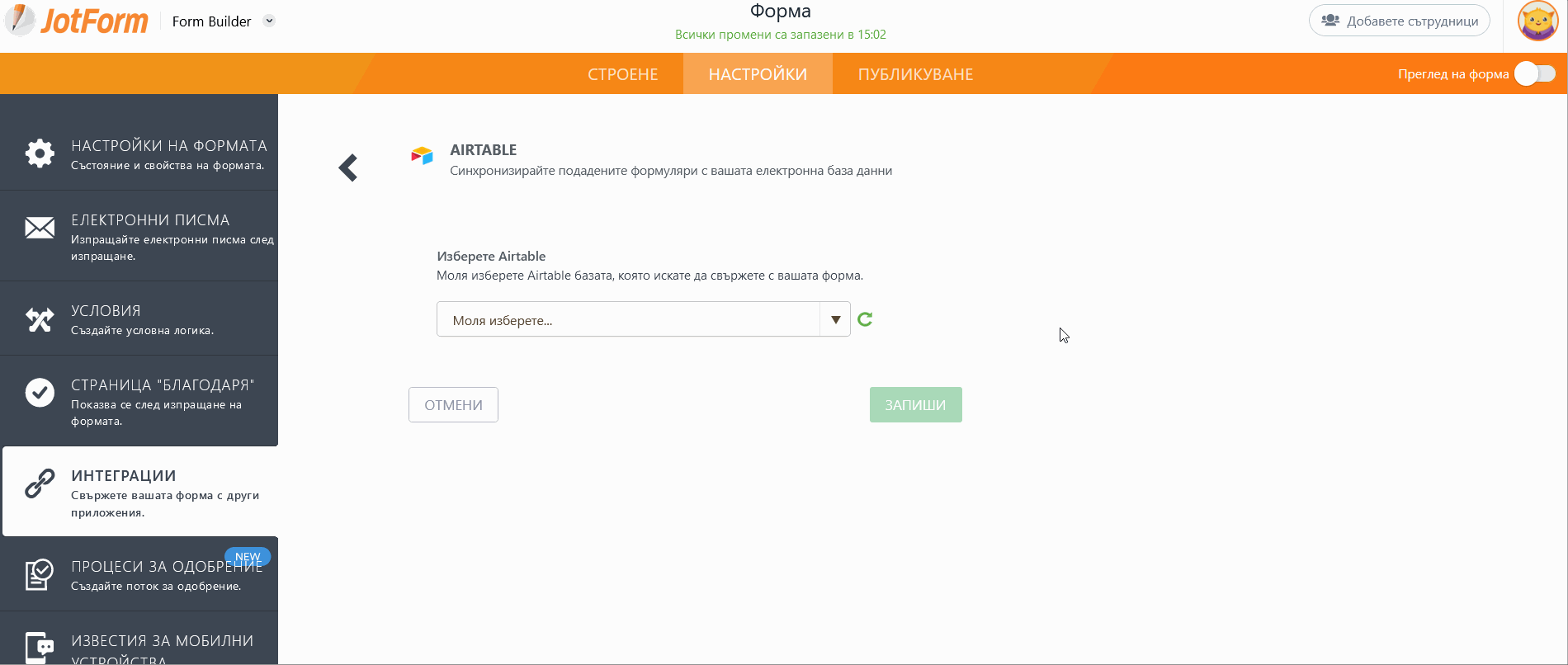Open ЕЛЕКТРОННИ ПИСМА sidebar item
1568x665 pixels.
click(x=139, y=236)
